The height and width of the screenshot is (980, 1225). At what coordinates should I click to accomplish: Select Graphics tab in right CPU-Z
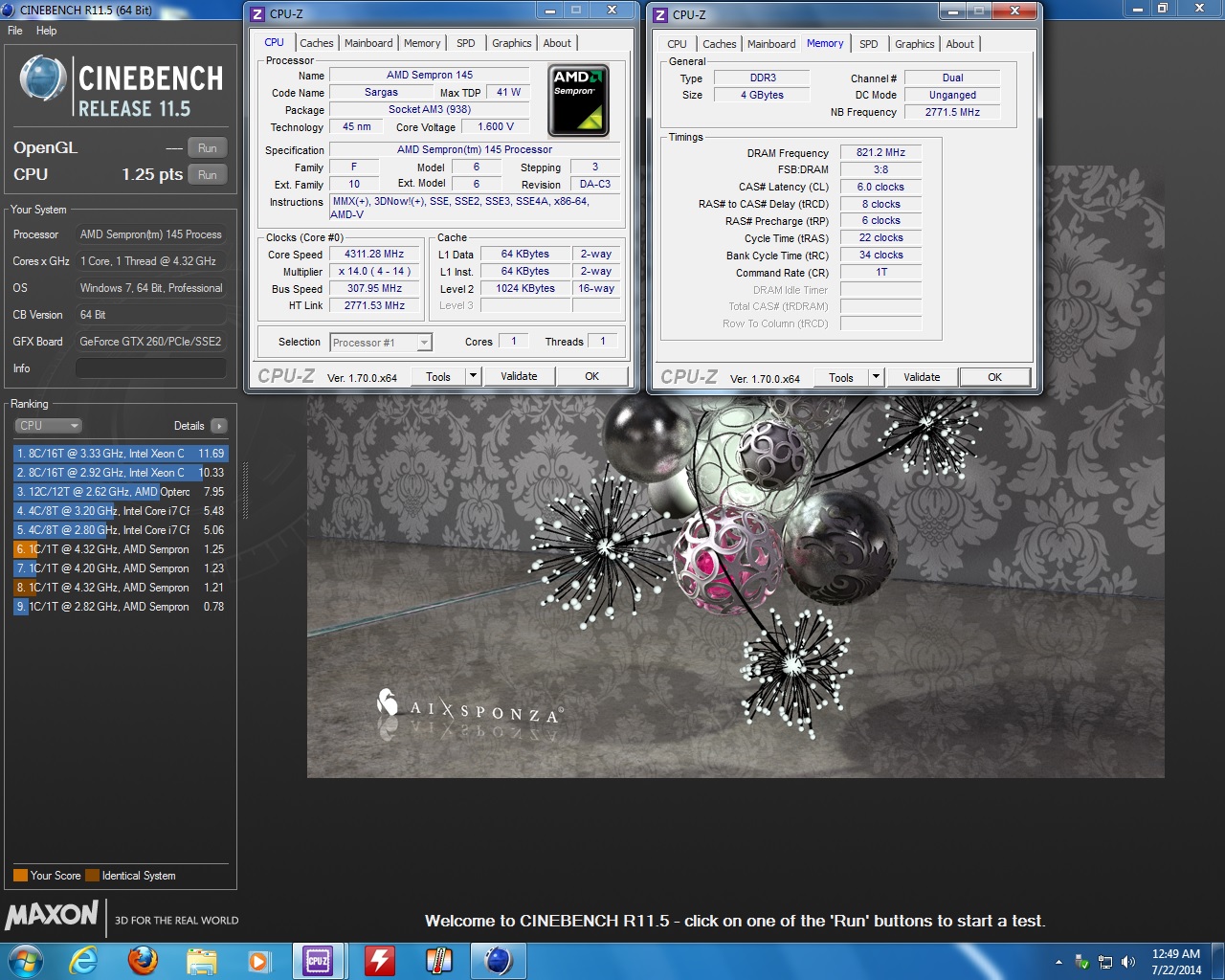(915, 44)
